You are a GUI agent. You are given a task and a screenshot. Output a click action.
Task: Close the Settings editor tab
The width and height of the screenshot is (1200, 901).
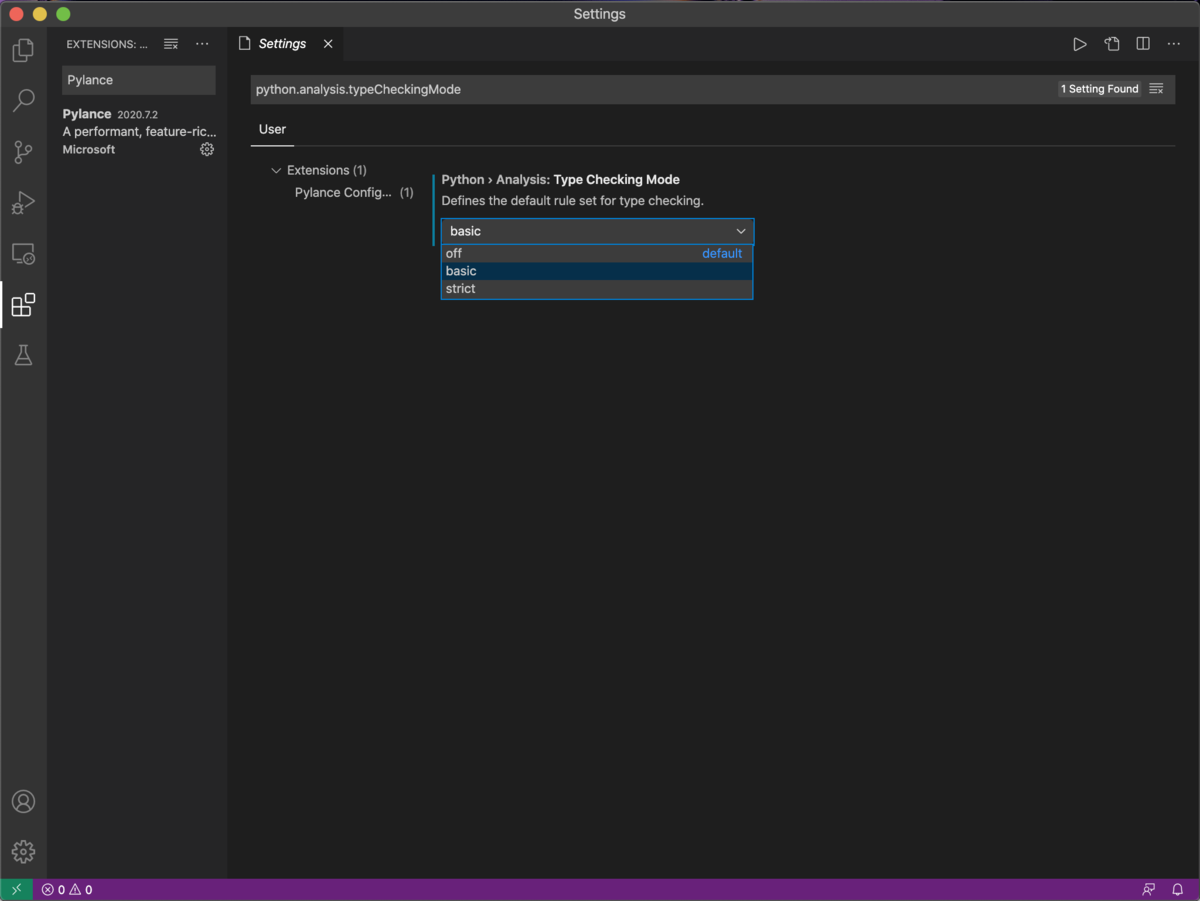pyautogui.click(x=328, y=44)
